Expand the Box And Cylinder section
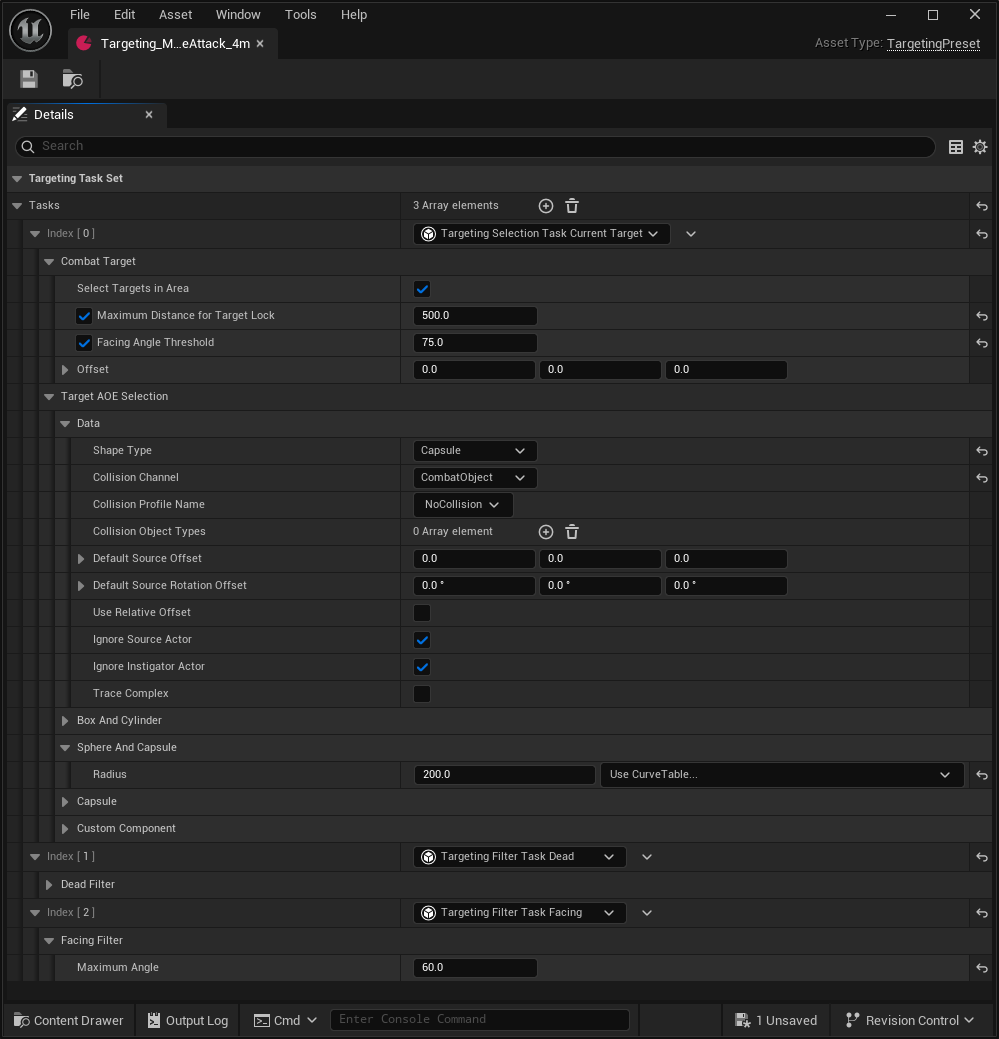Image resolution: width=999 pixels, height=1039 pixels. pyautogui.click(x=65, y=721)
